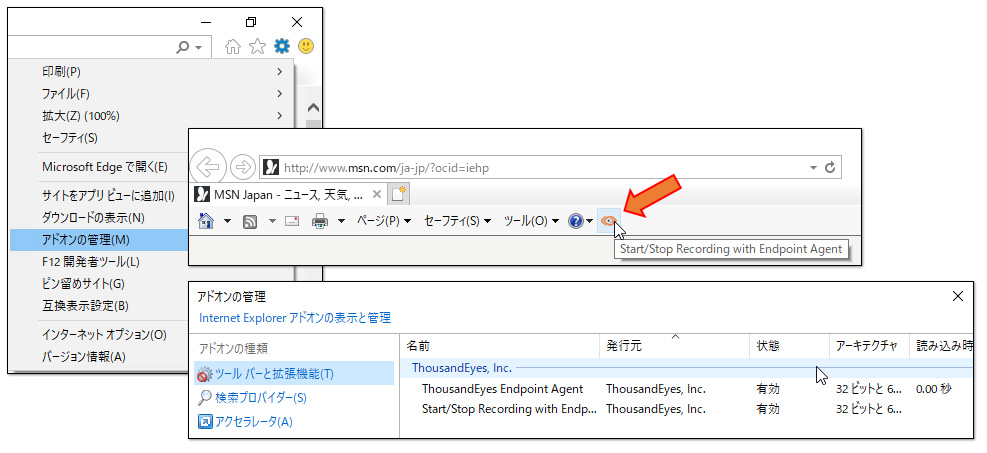Image resolution: width=987 pixels, height=453 pixels.
Task: Click the browser Back arrow button
Action: [207, 167]
